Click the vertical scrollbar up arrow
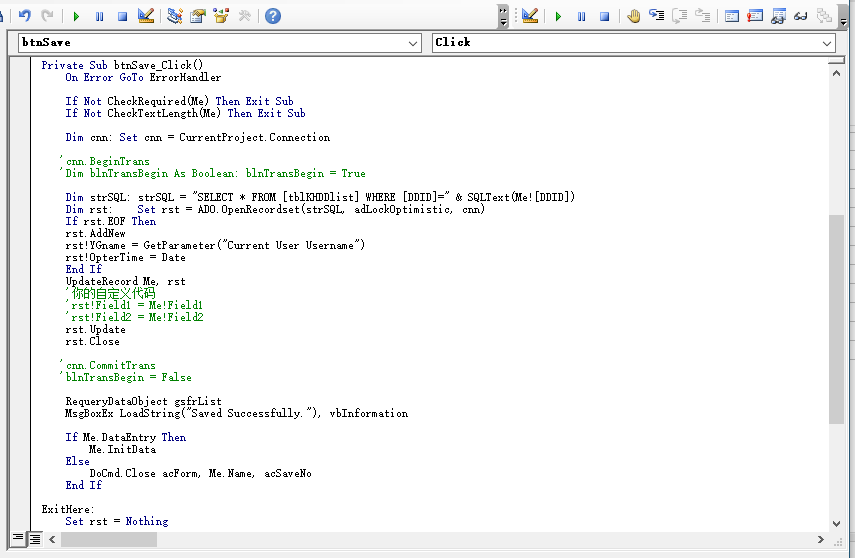Image resolution: width=855 pixels, height=558 pixels. (x=836, y=73)
